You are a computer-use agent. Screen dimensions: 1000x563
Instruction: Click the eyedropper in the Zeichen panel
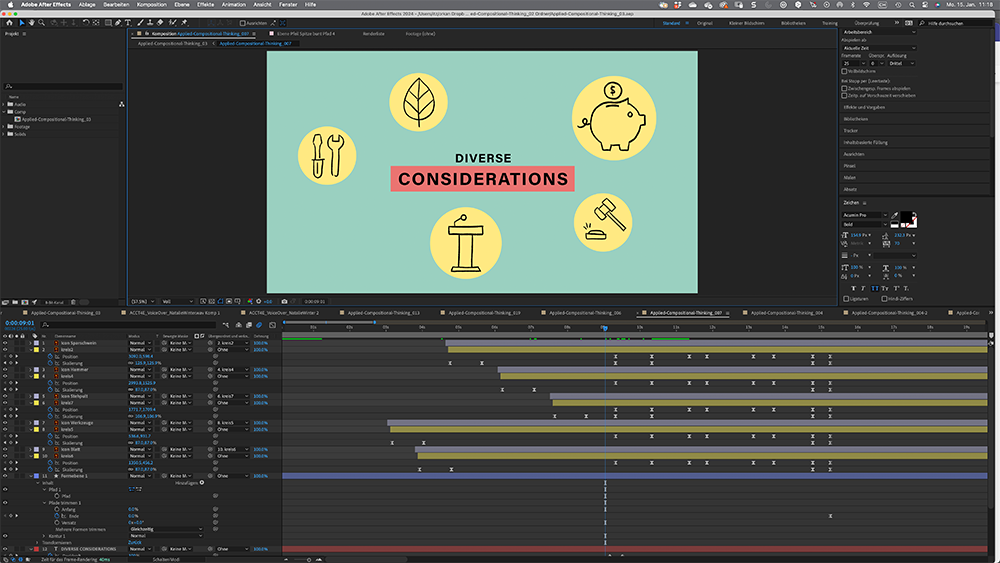(x=895, y=216)
